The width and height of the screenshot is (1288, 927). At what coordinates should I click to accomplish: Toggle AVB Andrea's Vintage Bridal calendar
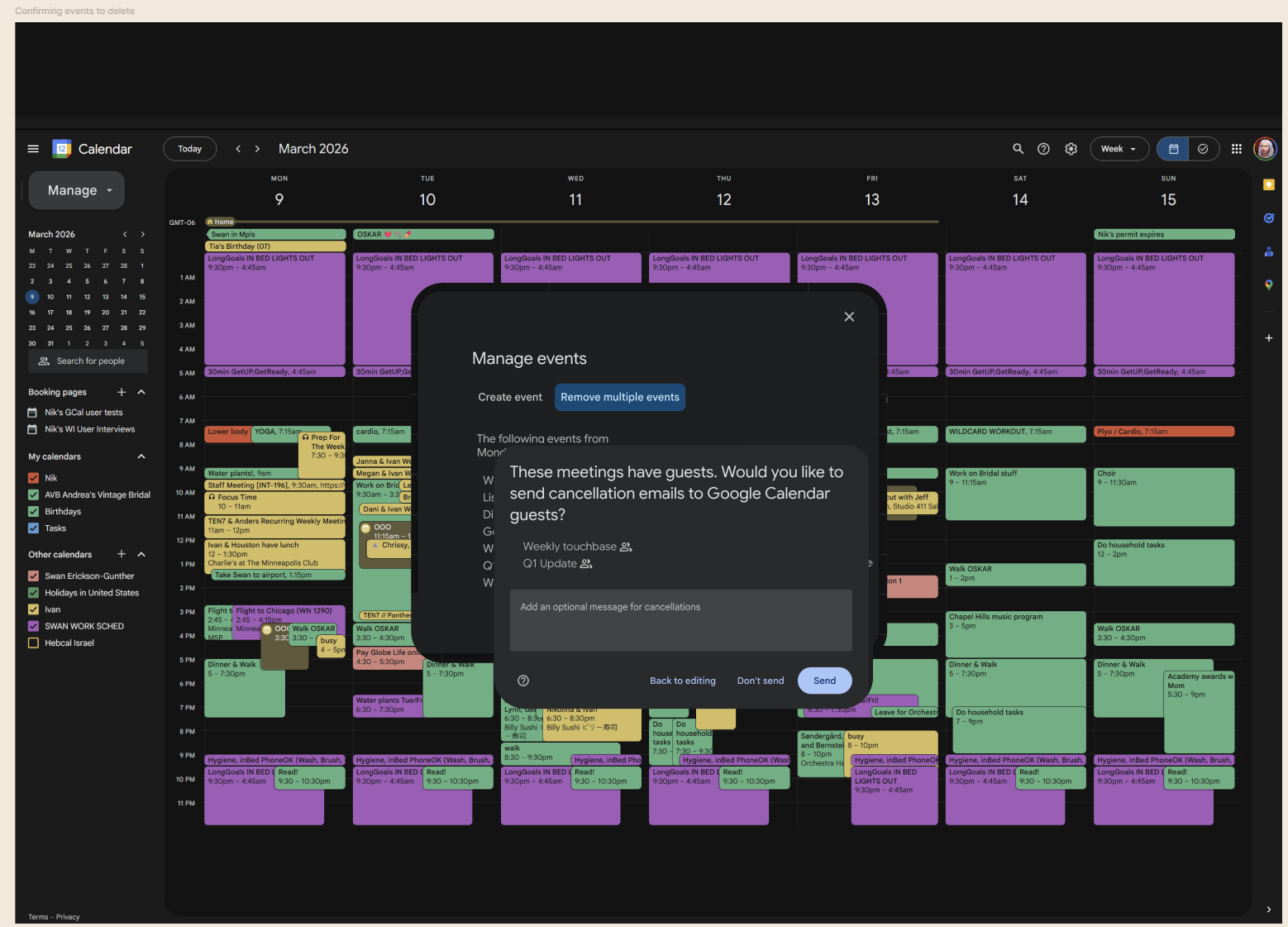tap(34, 495)
